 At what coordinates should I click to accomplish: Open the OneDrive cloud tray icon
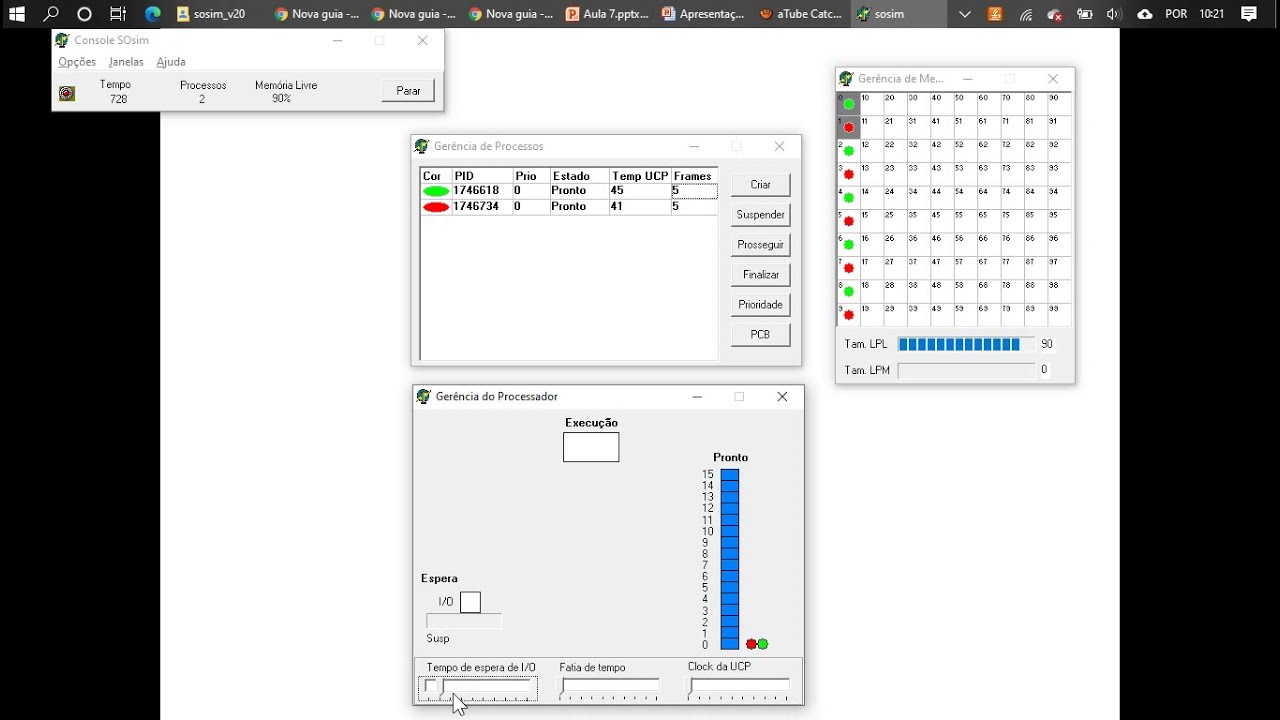(1145, 14)
